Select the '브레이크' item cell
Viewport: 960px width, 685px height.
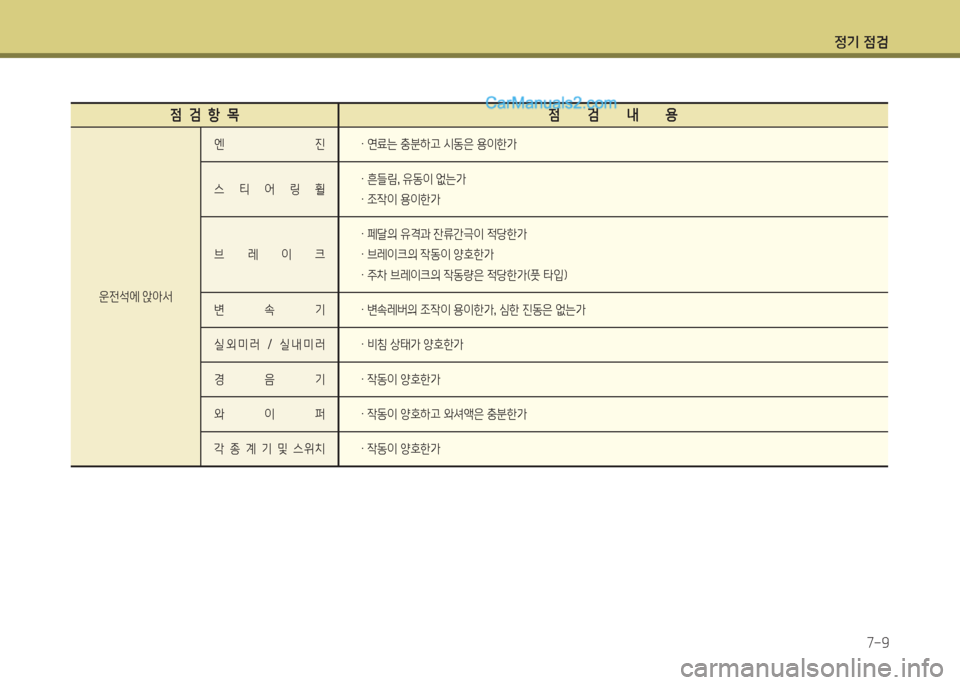(x=269, y=255)
